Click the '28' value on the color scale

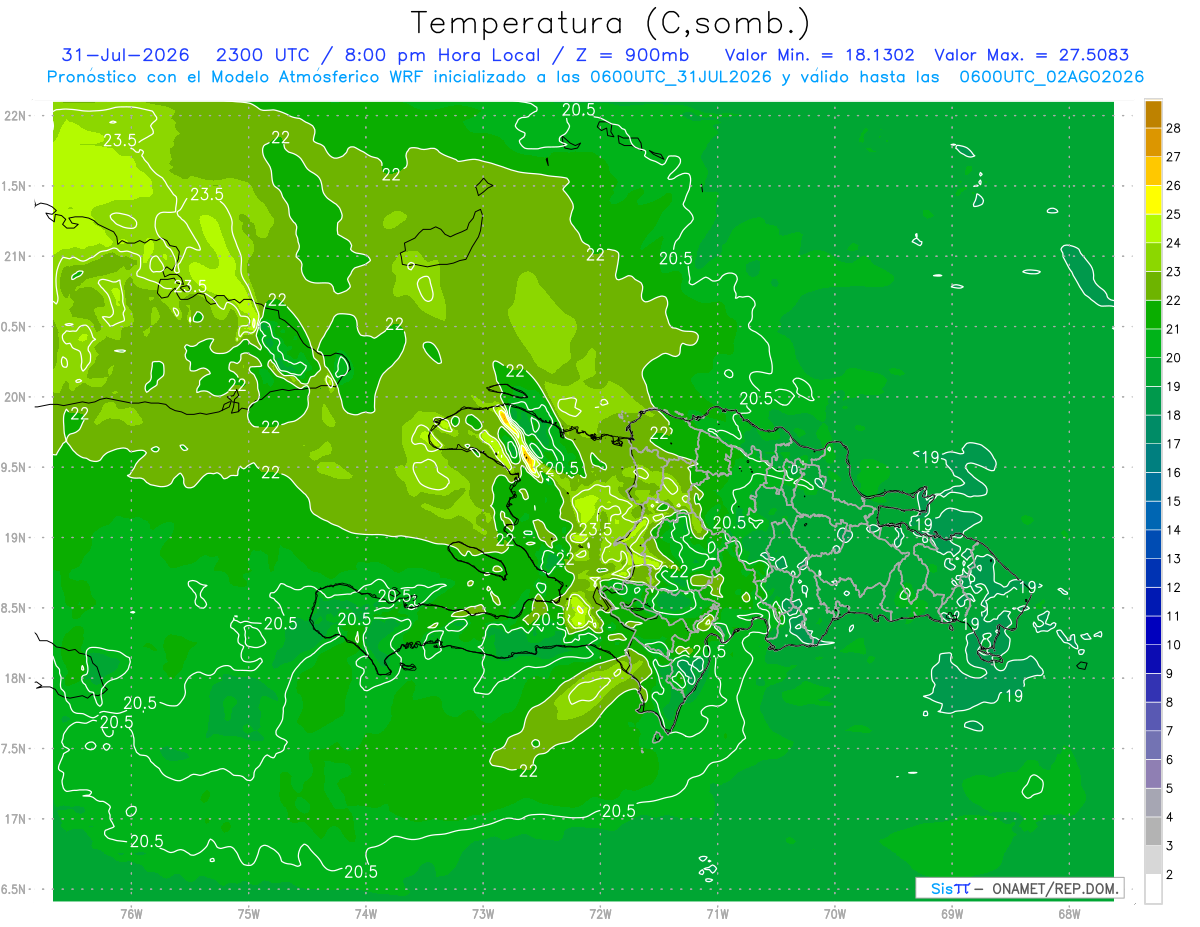(x=1175, y=128)
